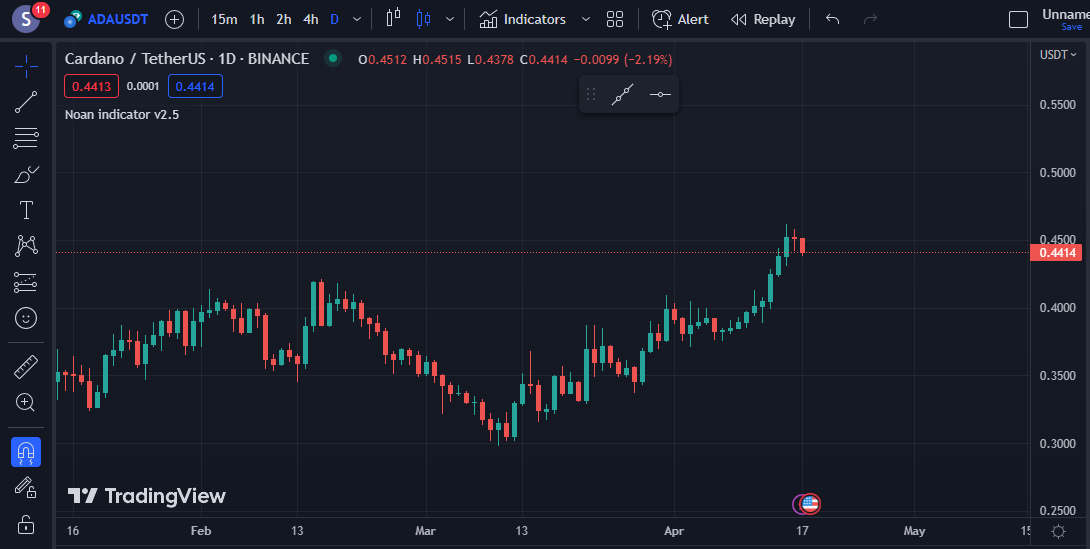This screenshot has height=549, width=1090.
Task: Open the emoji icons tool
Action: pos(26,318)
